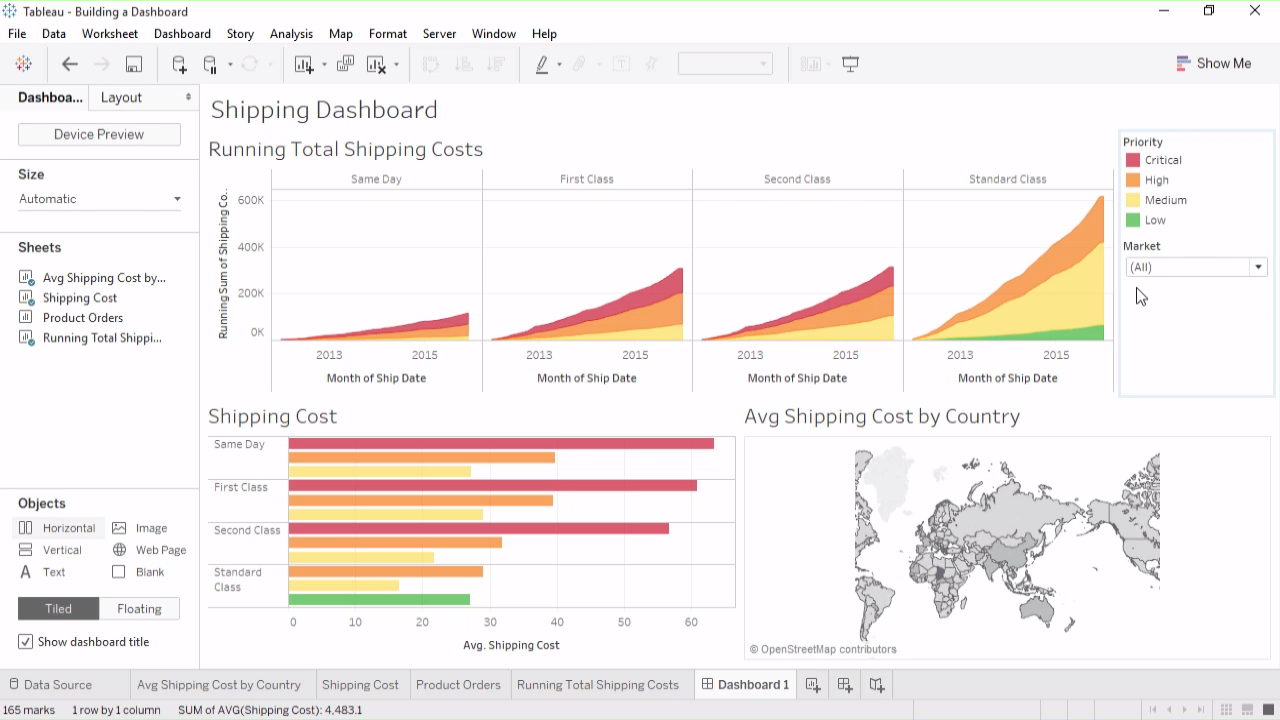Click the Save icon in toolbar
The height and width of the screenshot is (720, 1280).
pyautogui.click(x=133, y=64)
